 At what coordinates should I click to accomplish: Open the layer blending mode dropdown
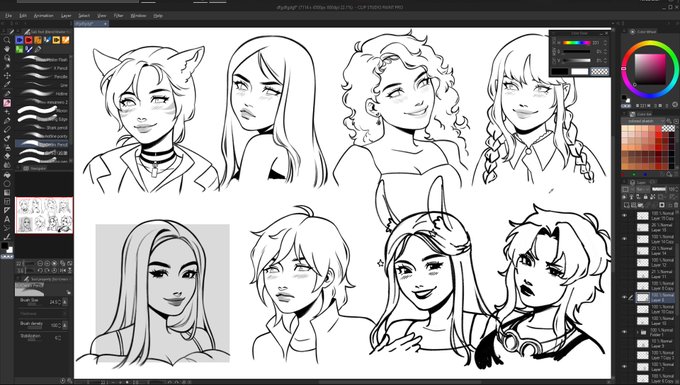point(642,189)
